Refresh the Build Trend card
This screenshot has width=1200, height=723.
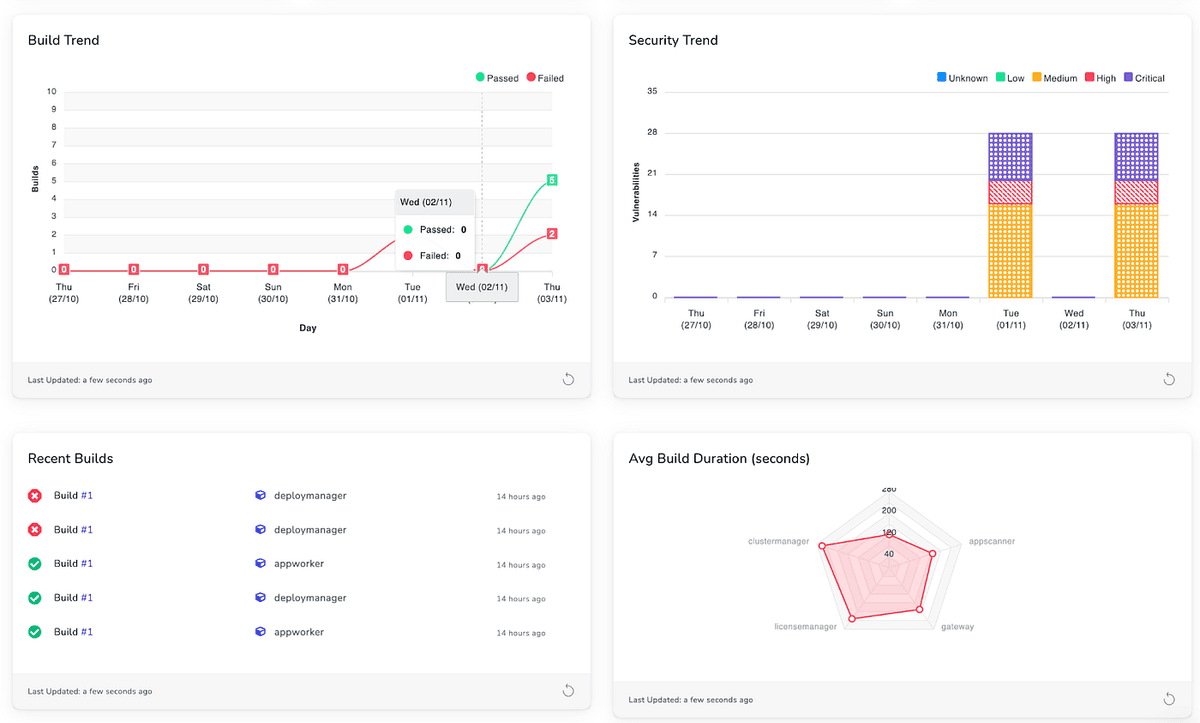(567, 379)
